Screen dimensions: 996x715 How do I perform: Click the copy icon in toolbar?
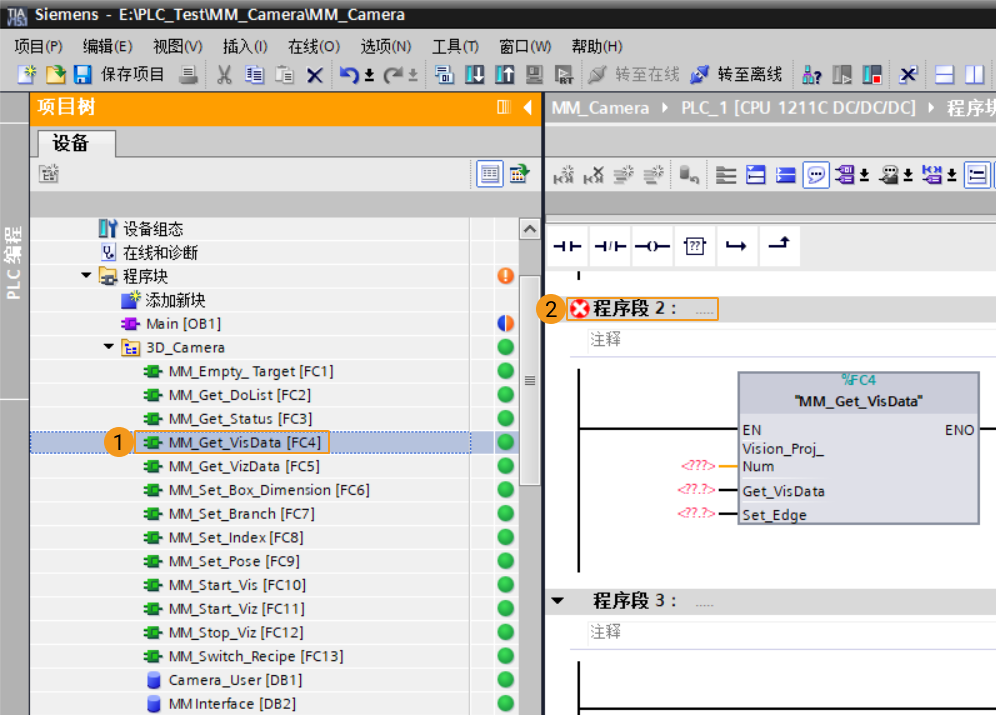(254, 74)
